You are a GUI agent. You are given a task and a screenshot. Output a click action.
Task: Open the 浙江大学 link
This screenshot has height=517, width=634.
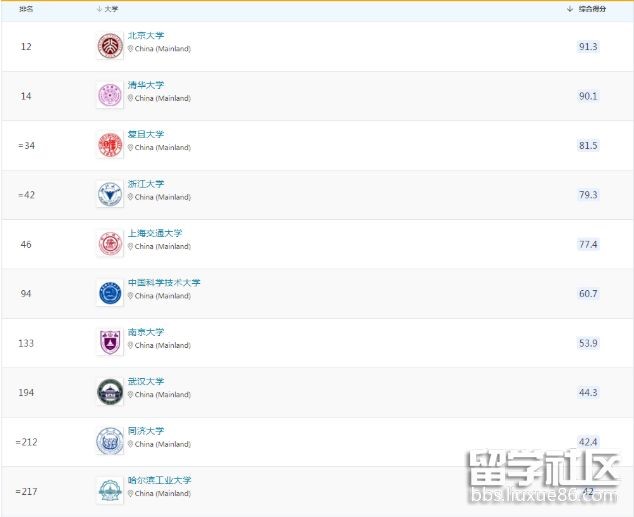(x=146, y=184)
